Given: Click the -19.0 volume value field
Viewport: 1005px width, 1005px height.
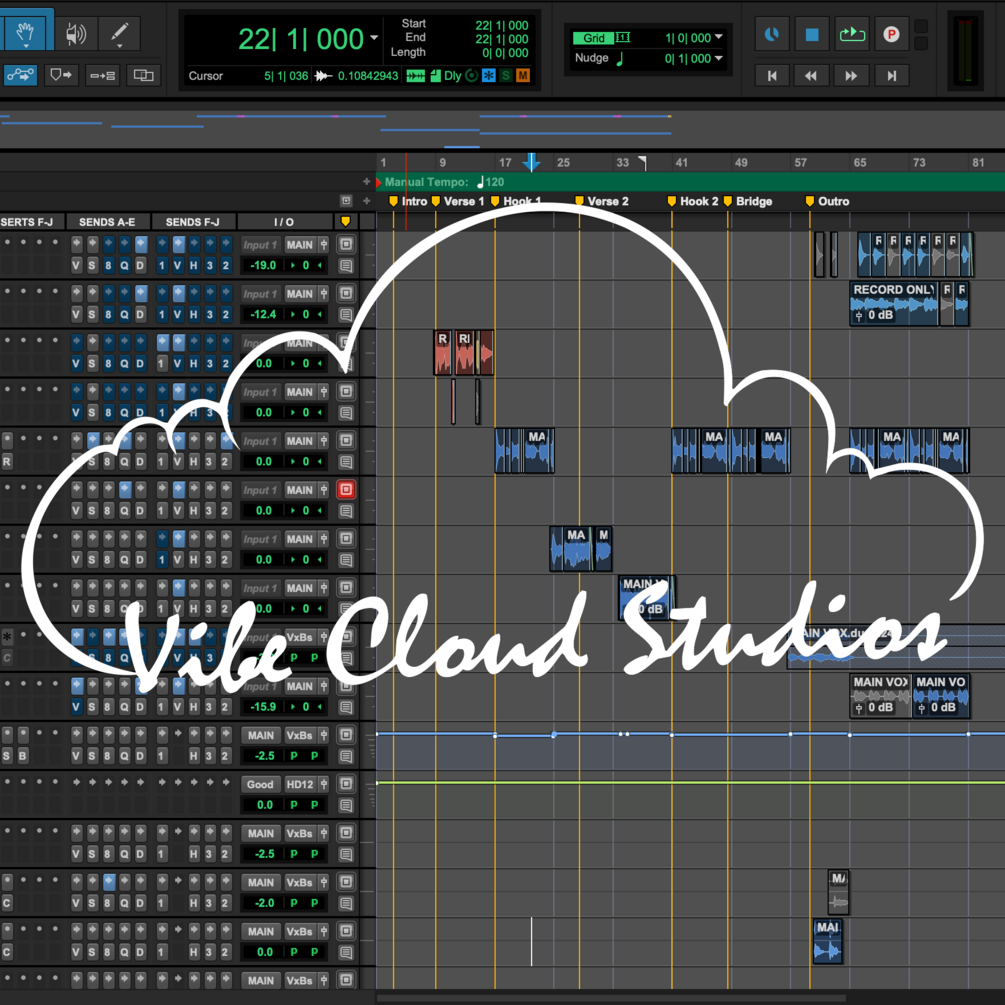Looking at the screenshot, I should (263, 265).
